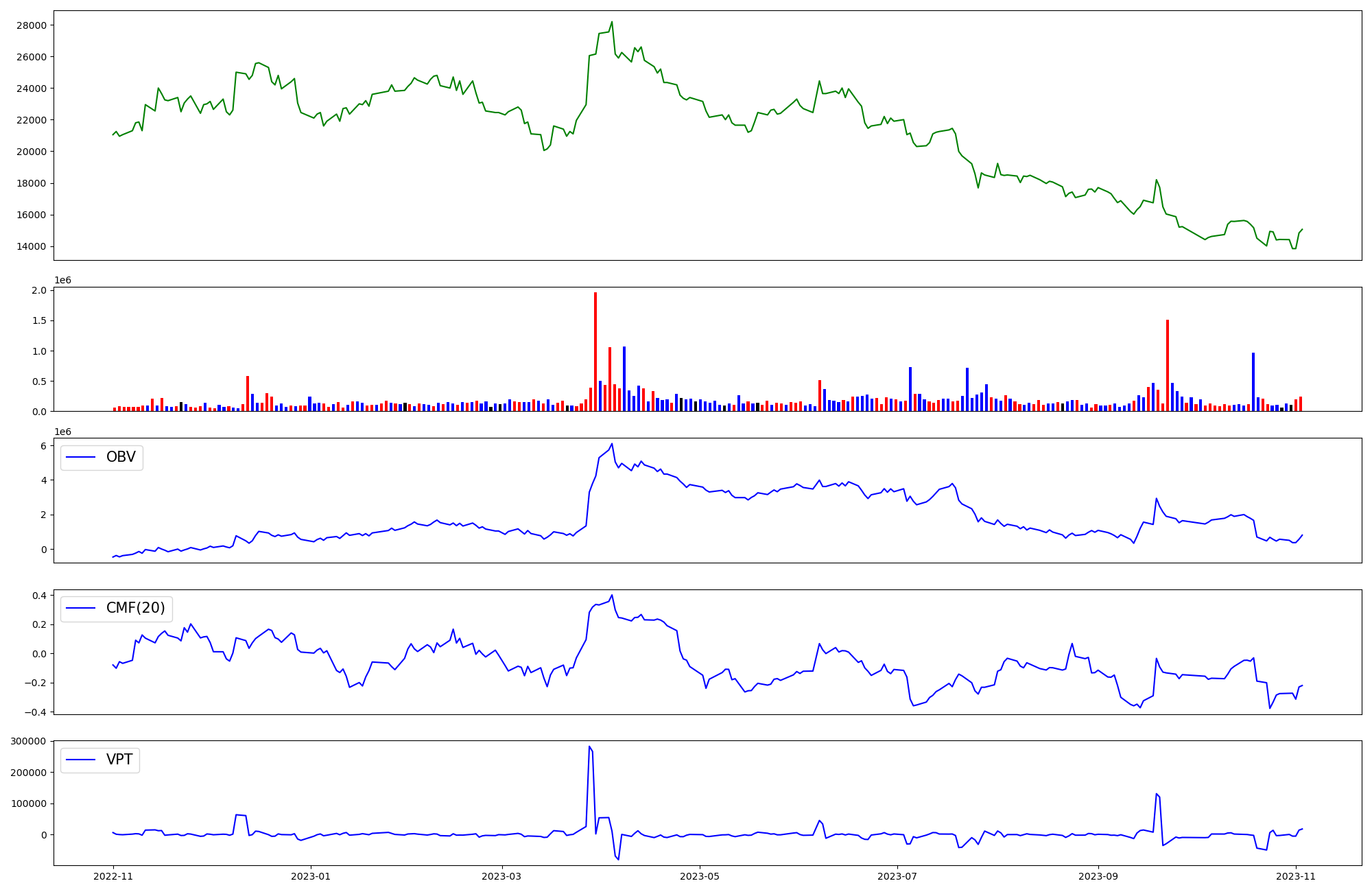Click the tall red volume bar near 1.5
The width and height of the screenshot is (1372, 892).
coord(1168,365)
